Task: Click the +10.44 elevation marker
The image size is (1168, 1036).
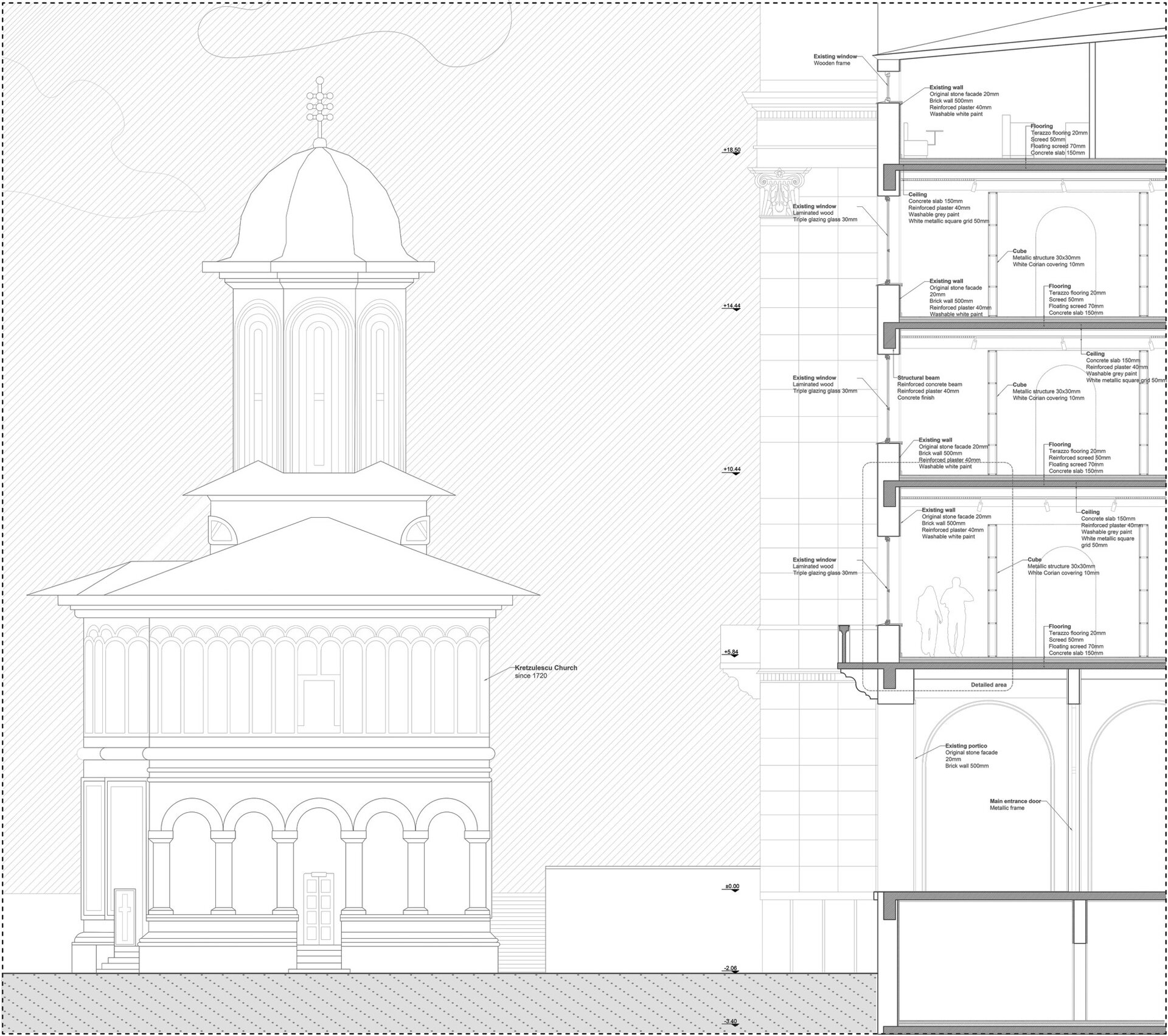Action: (x=731, y=470)
